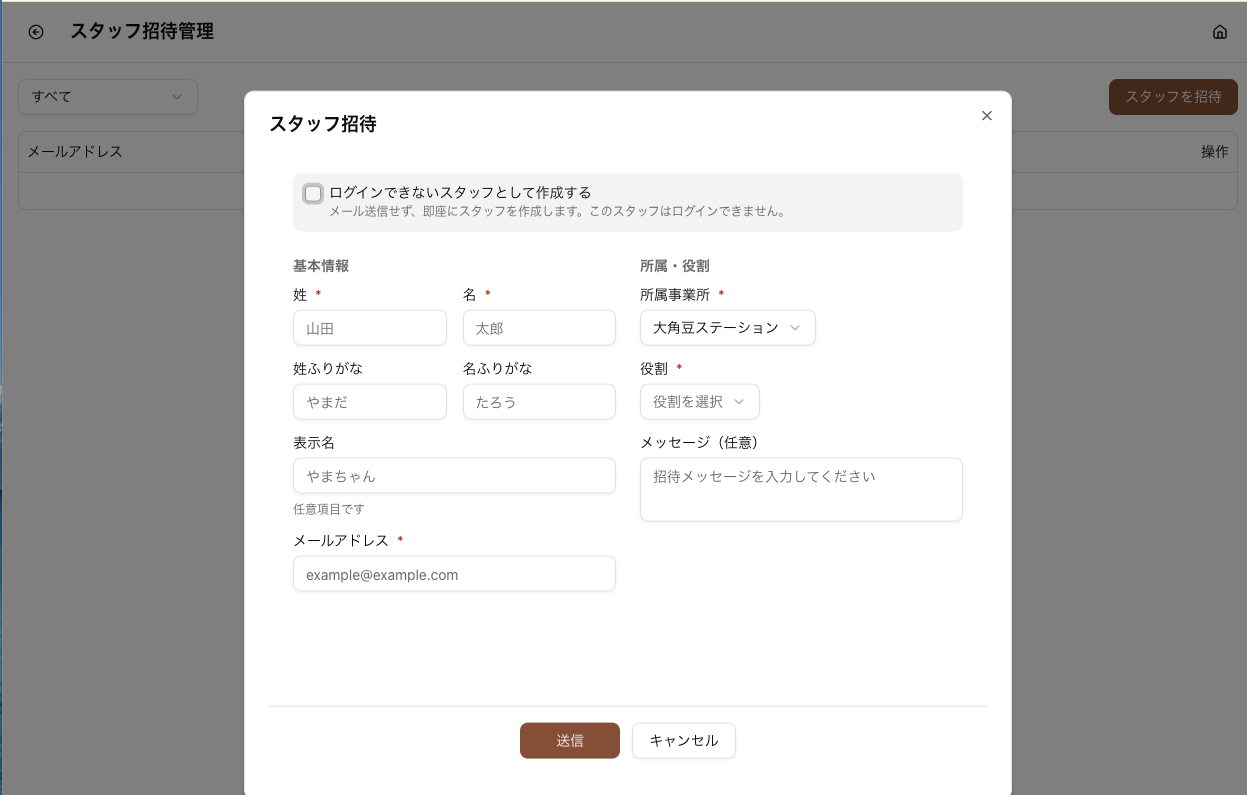Open the すべて filter dropdown

coord(107,97)
